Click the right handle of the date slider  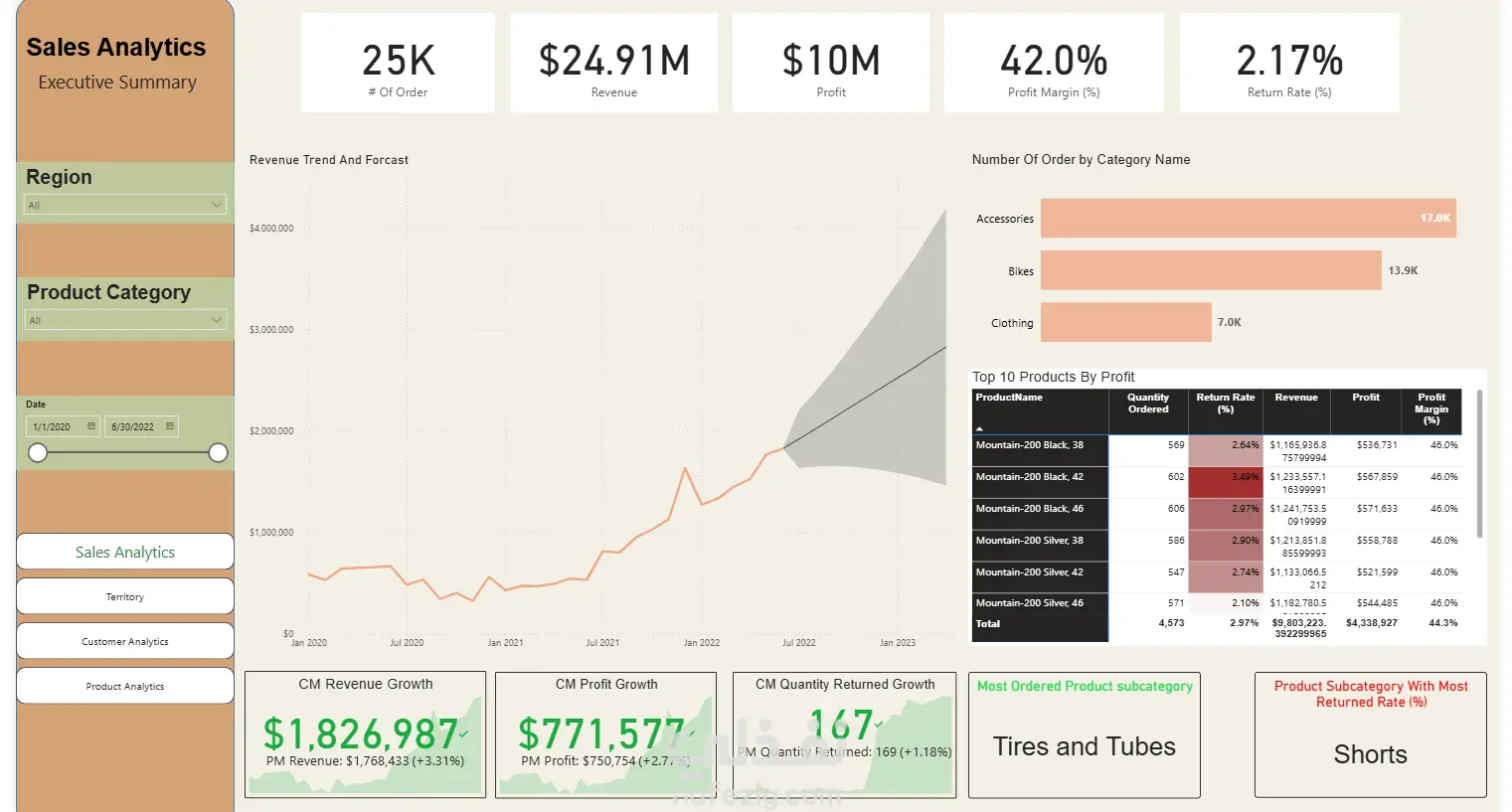point(218,453)
